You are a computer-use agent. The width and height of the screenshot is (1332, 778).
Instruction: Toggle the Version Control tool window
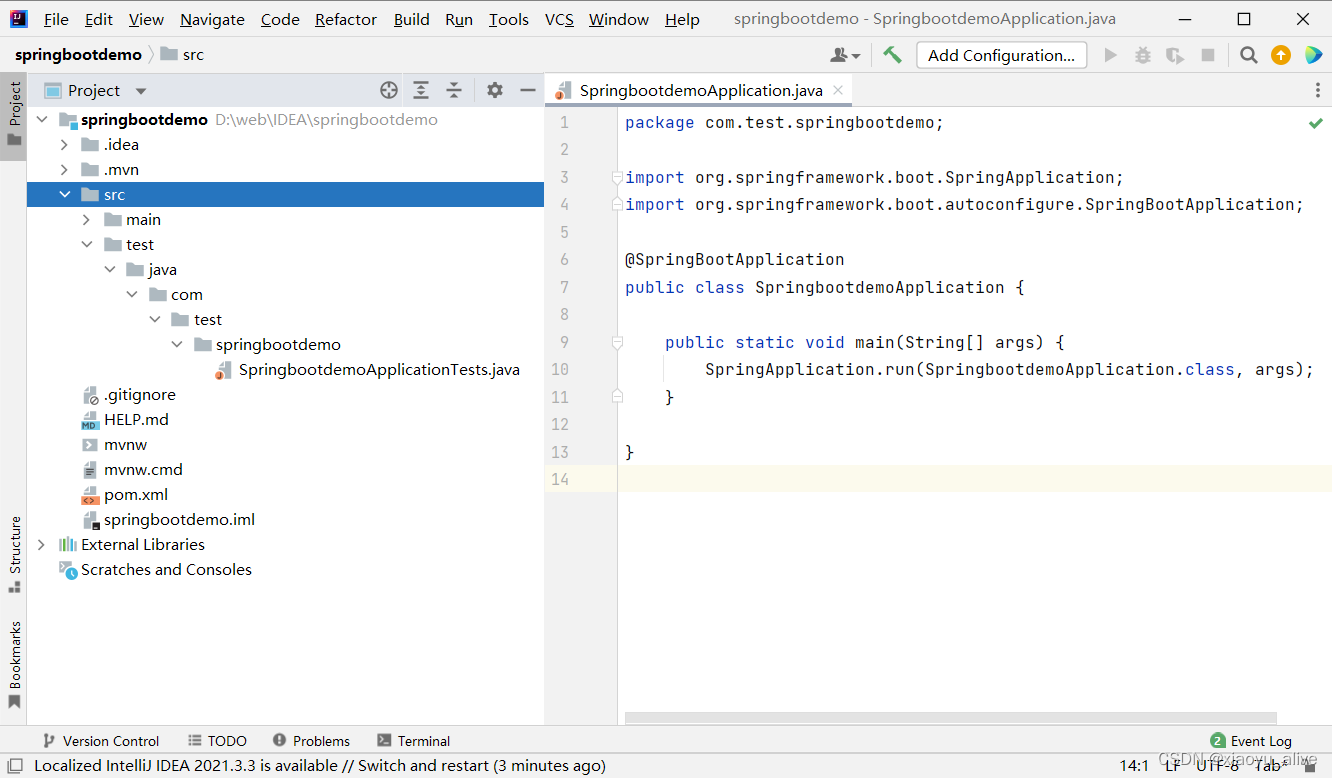(100, 741)
